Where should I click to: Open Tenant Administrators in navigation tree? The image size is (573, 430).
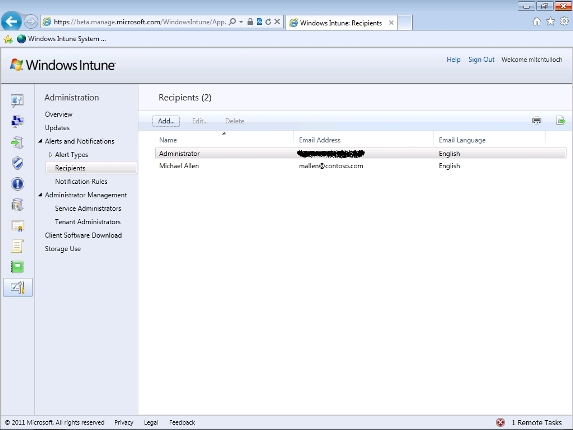[88, 222]
